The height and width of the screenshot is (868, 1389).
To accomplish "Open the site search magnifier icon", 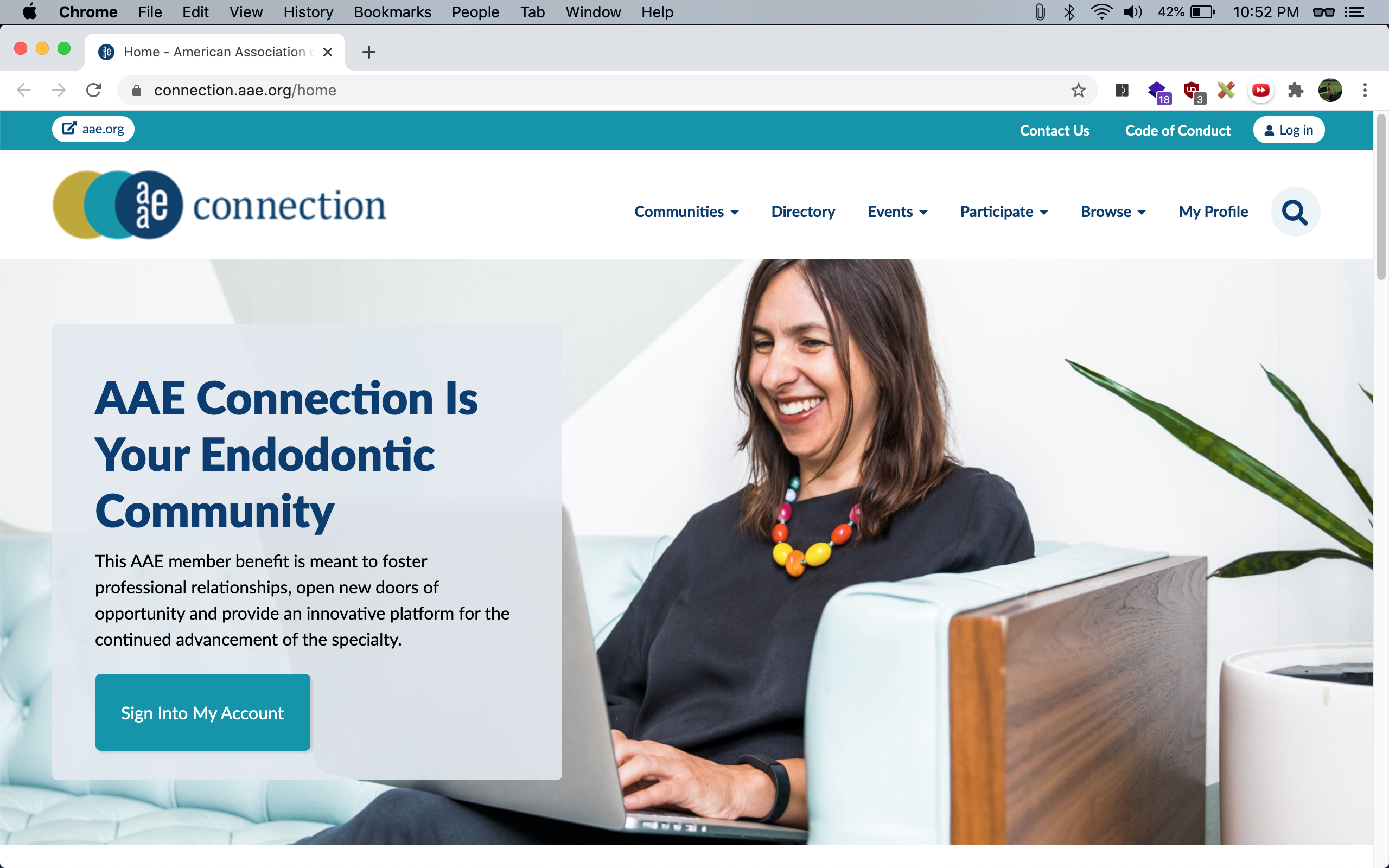I will [x=1295, y=212].
